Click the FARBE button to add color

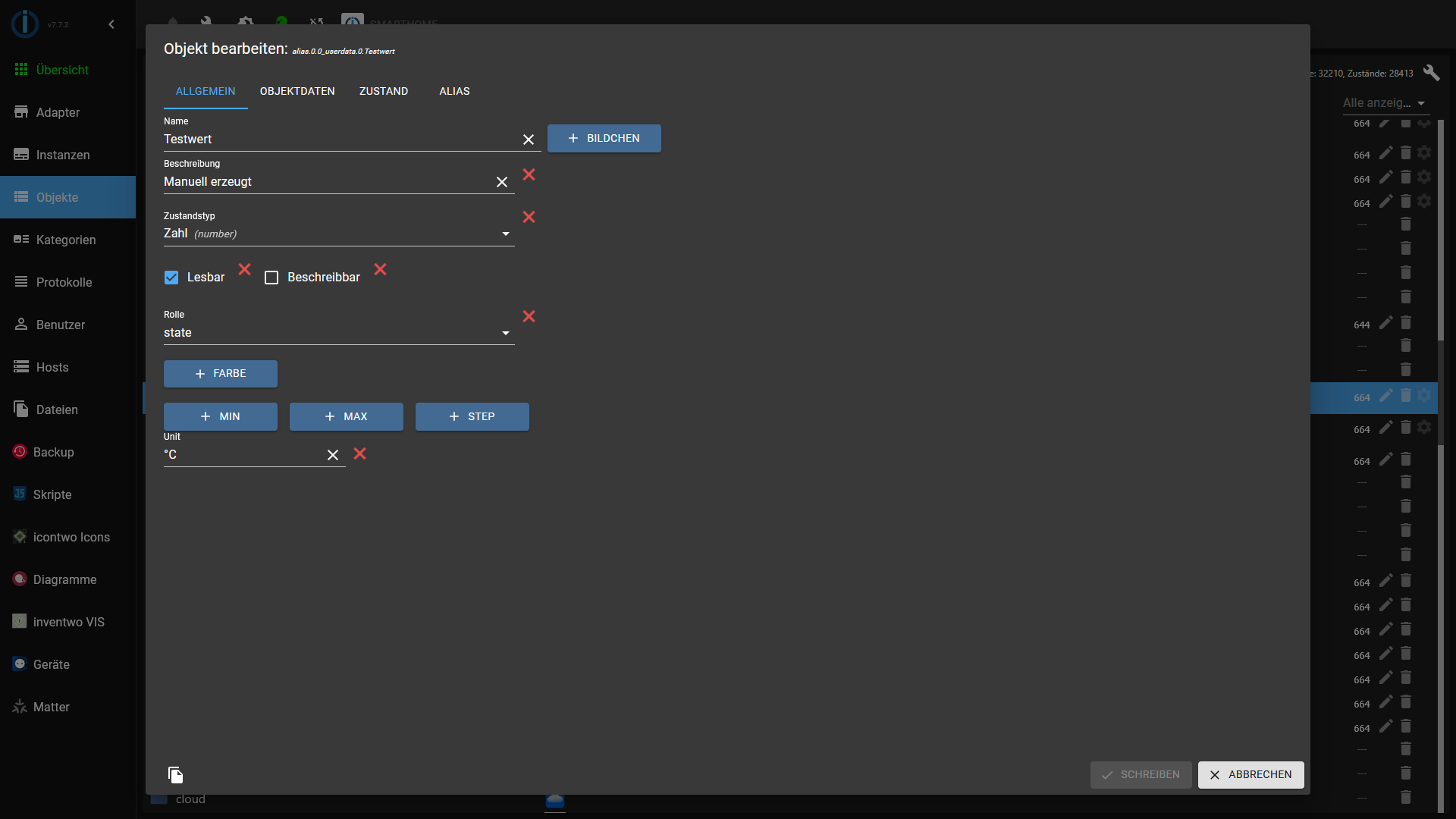(221, 374)
